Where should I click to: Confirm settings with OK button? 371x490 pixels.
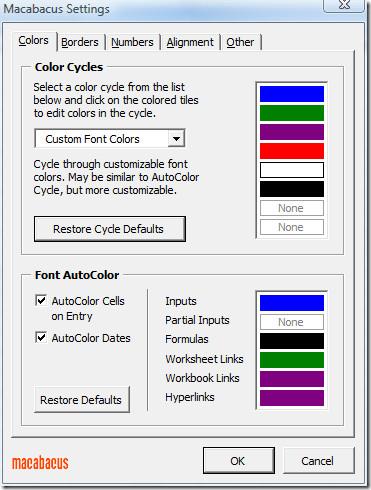click(239, 461)
